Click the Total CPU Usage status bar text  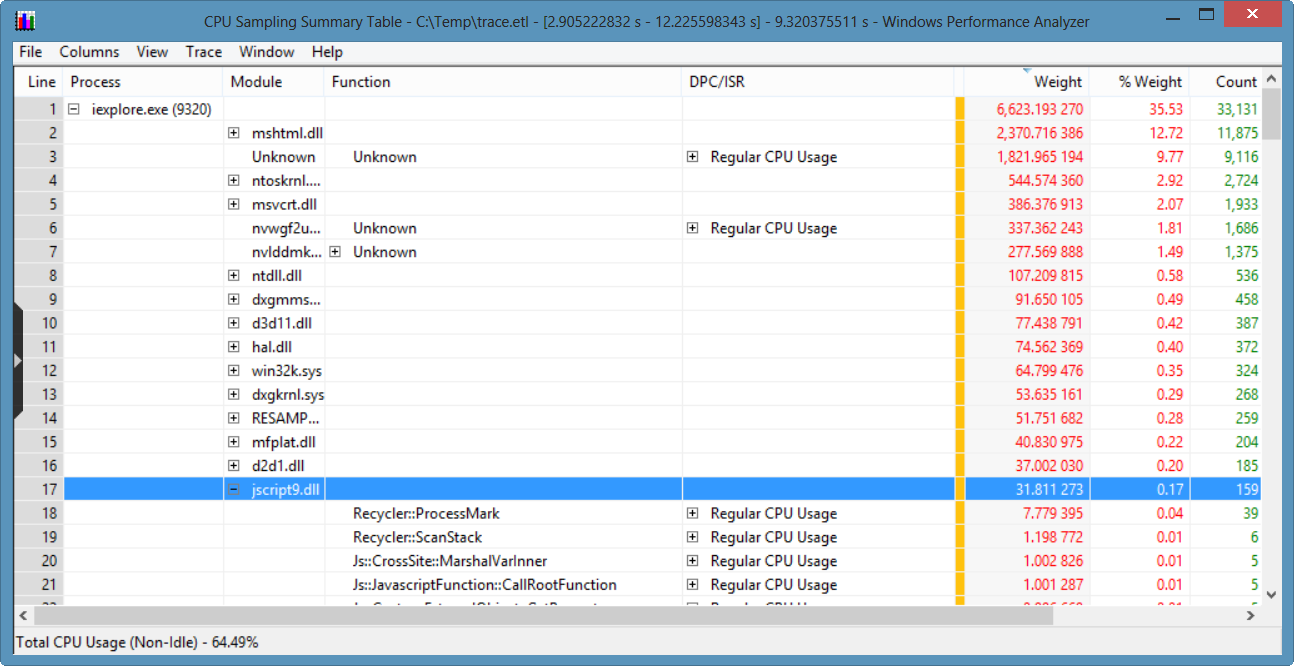(137, 642)
